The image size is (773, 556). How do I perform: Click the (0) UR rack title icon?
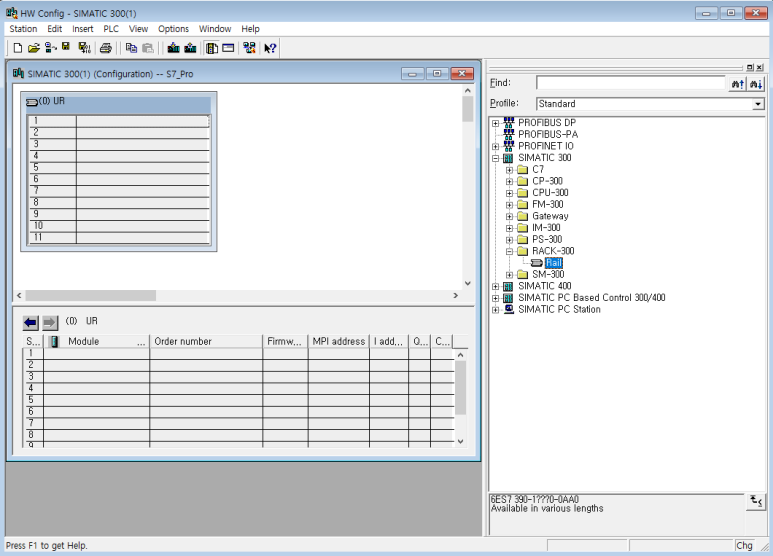point(32,102)
